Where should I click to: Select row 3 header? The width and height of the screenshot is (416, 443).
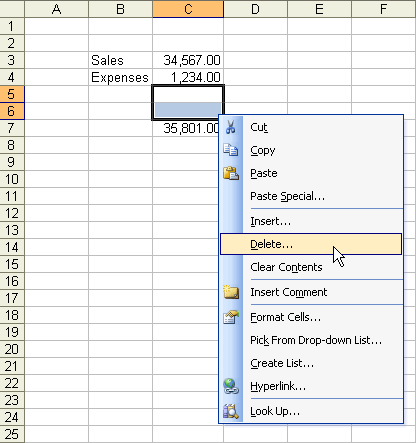pos(12,60)
